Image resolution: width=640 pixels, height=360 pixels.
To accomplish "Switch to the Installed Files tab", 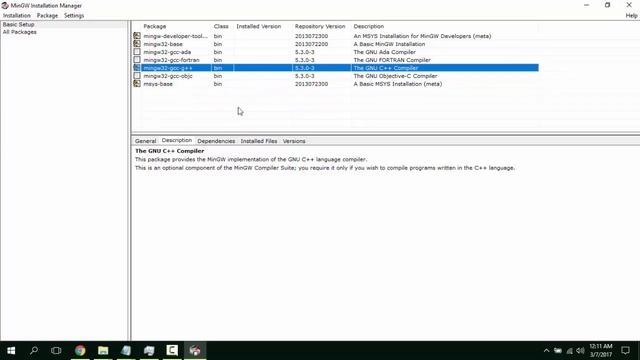I will point(259,141).
